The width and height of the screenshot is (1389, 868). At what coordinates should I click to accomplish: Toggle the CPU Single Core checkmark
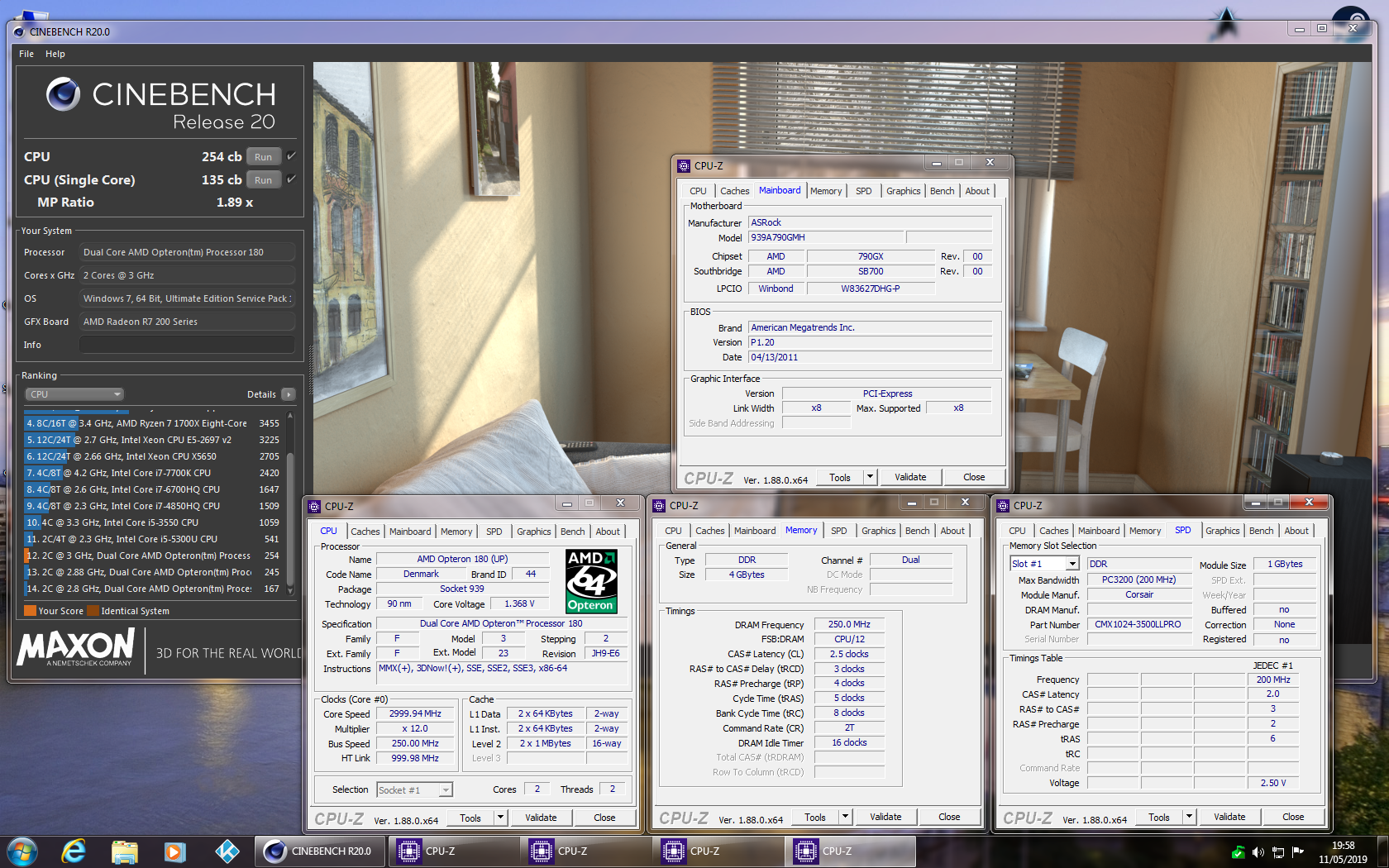[291, 179]
